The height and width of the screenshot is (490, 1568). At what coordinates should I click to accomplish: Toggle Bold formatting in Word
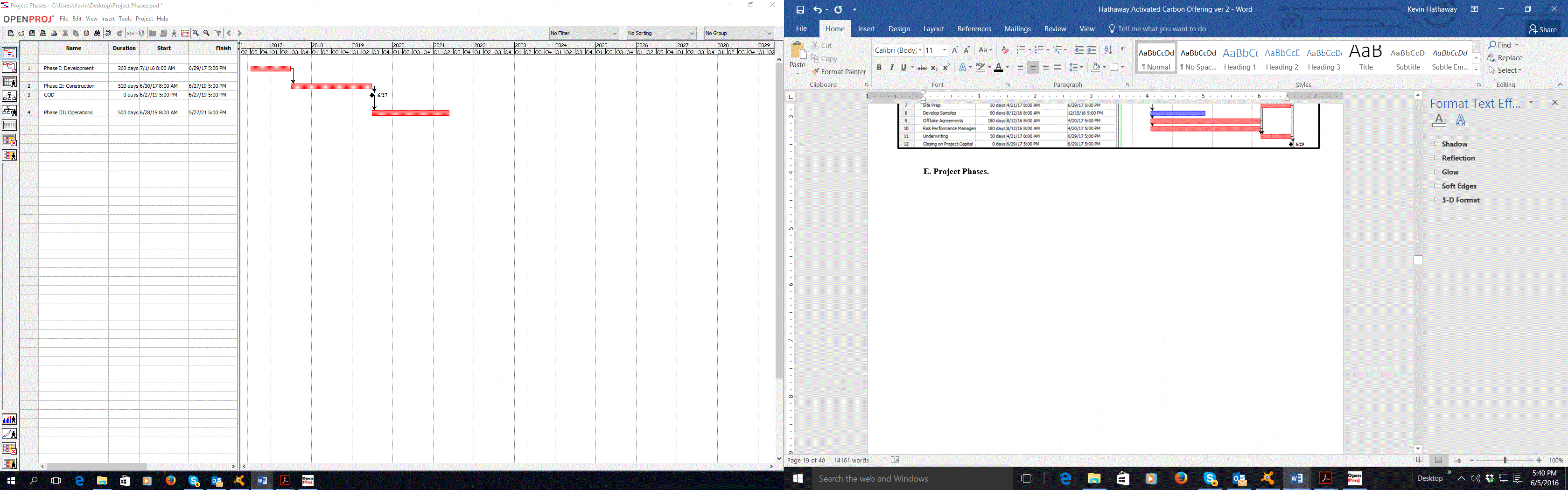click(x=879, y=68)
